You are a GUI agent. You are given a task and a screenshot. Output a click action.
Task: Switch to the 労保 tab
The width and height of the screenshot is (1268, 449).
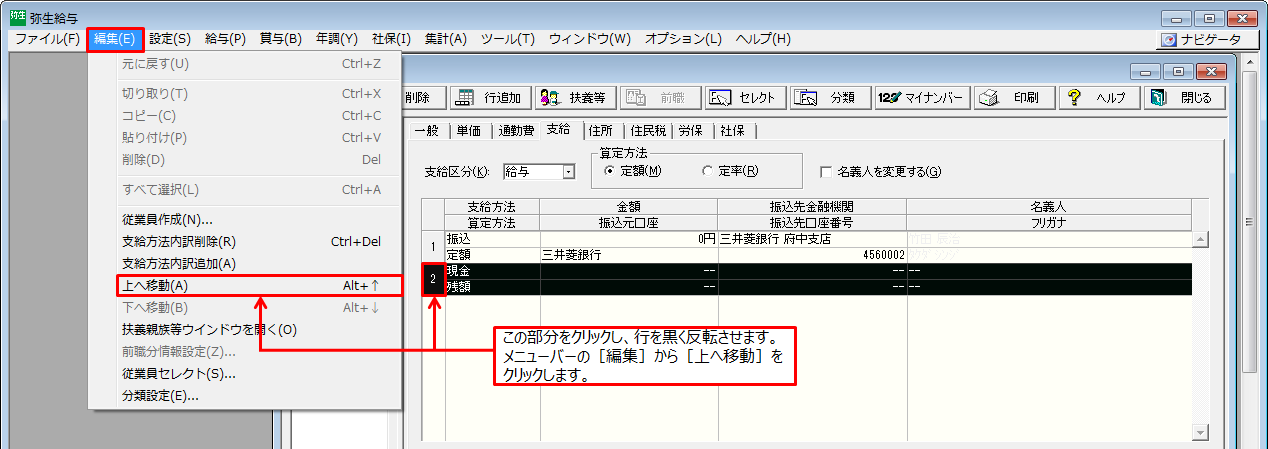click(x=692, y=130)
